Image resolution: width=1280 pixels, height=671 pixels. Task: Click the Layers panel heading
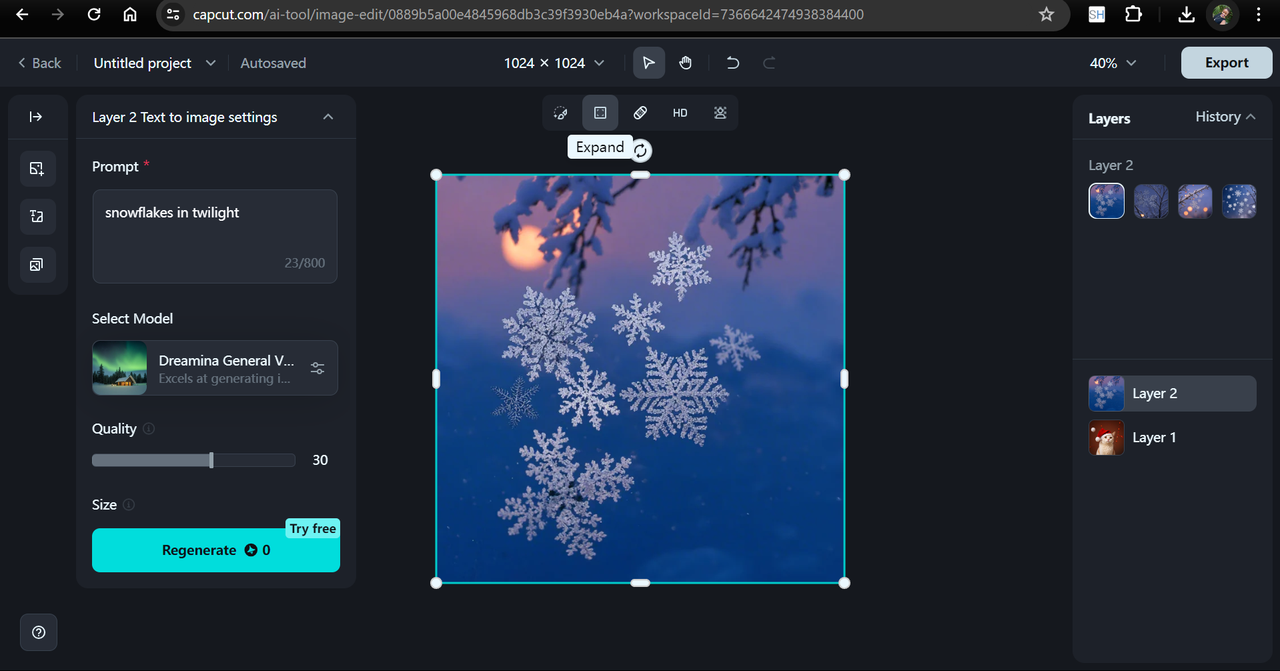coord(1109,118)
